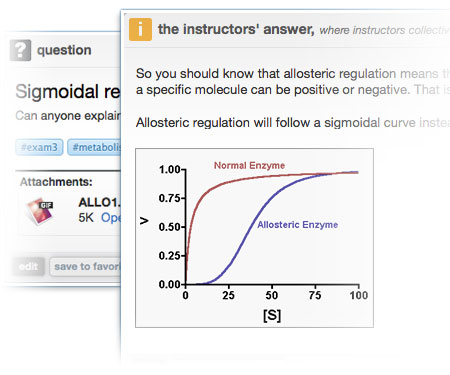Click the gray question mark icon
Screen dimensions: 450x375
[x=20, y=50]
